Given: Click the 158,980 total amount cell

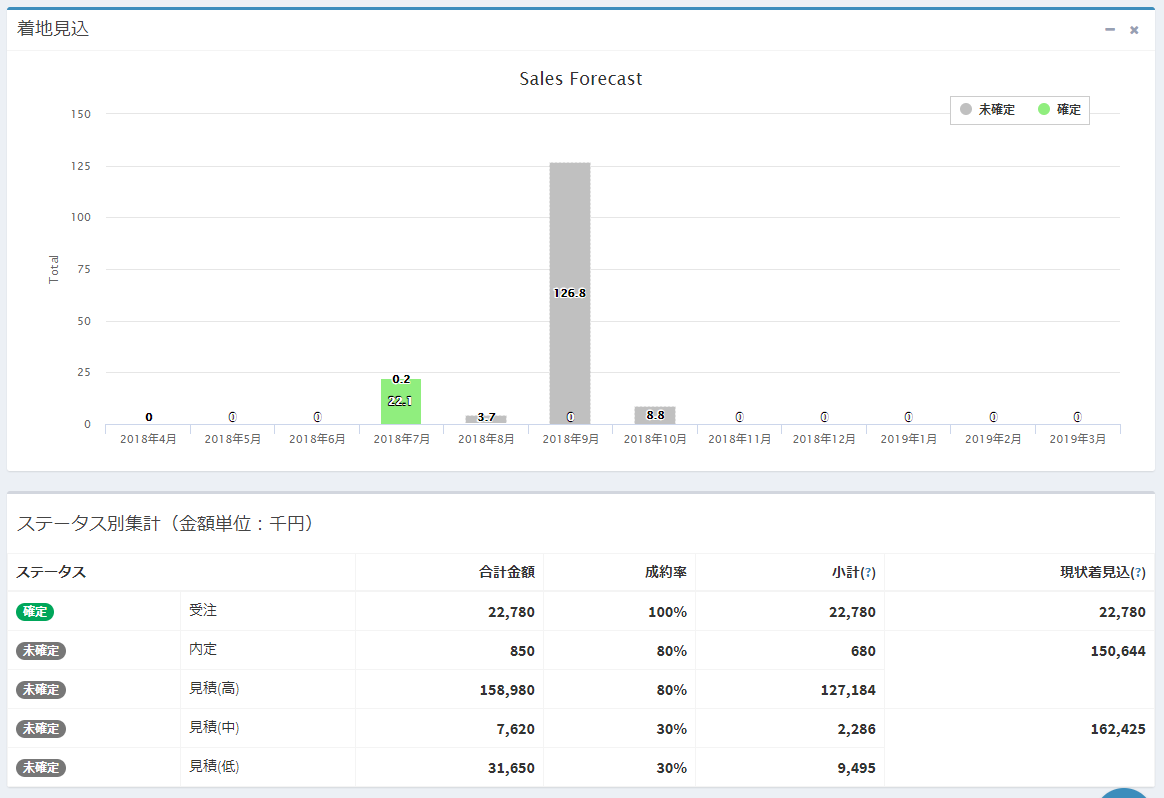Looking at the screenshot, I should (507, 690).
